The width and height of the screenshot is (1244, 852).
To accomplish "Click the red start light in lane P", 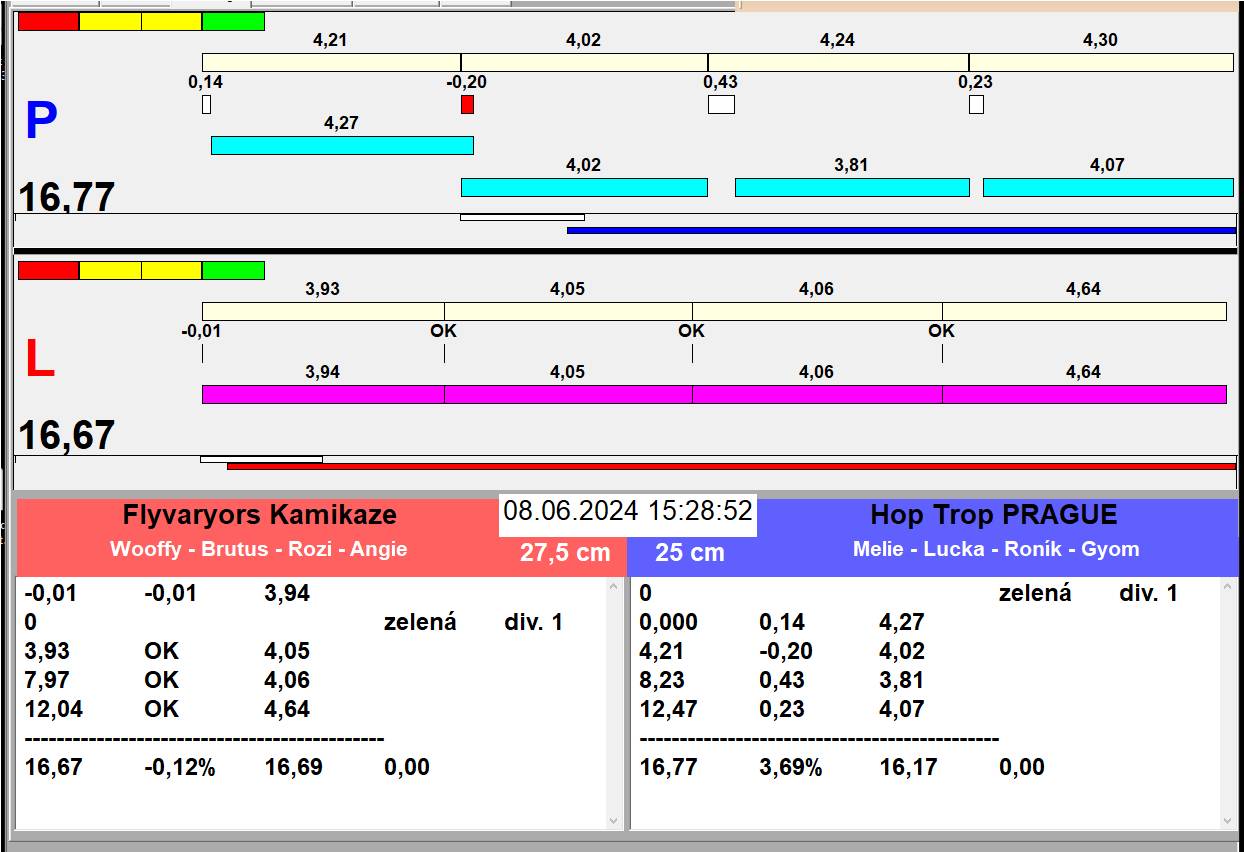I will tap(48, 22).
